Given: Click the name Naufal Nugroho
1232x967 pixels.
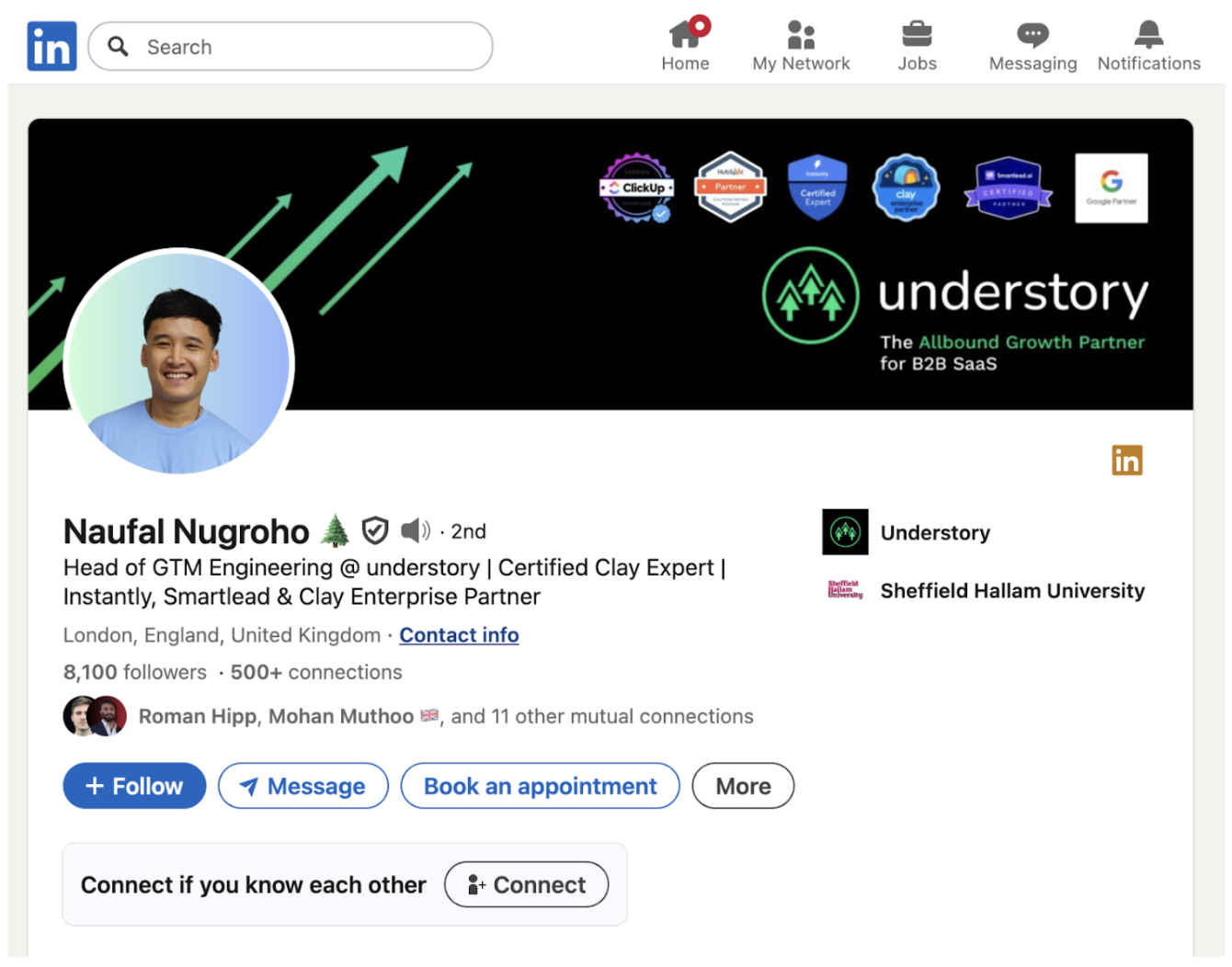Looking at the screenshot, I should pos(187,531).
